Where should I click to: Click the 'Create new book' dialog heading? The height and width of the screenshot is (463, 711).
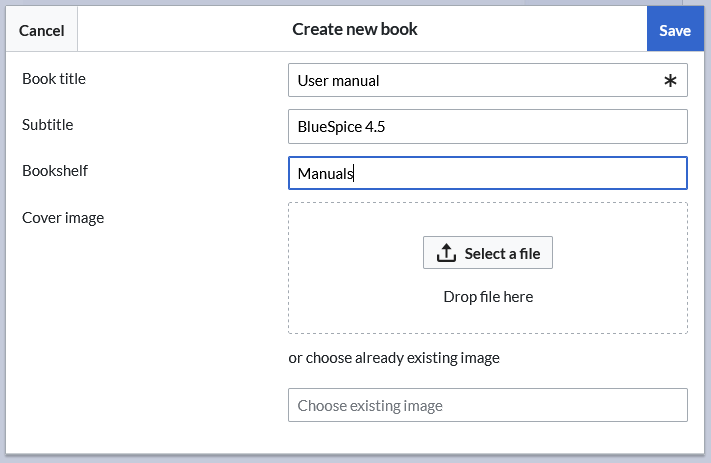(x=355, y=29)
